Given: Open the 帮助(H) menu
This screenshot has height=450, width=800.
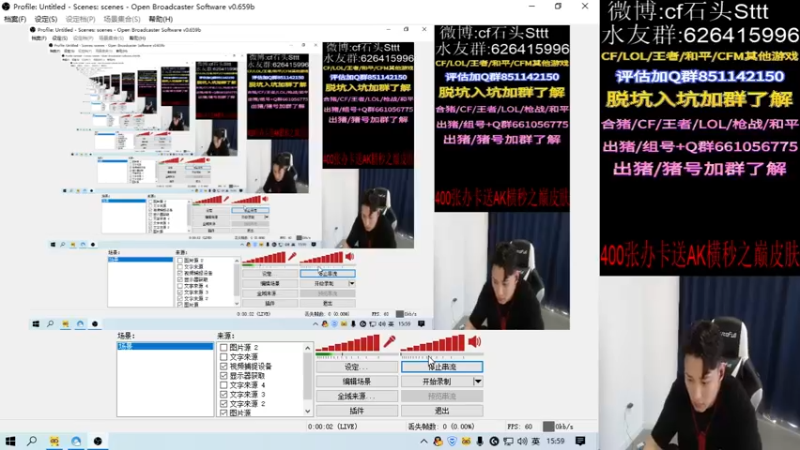Looking at the screenshot, I should click(161, 19).
